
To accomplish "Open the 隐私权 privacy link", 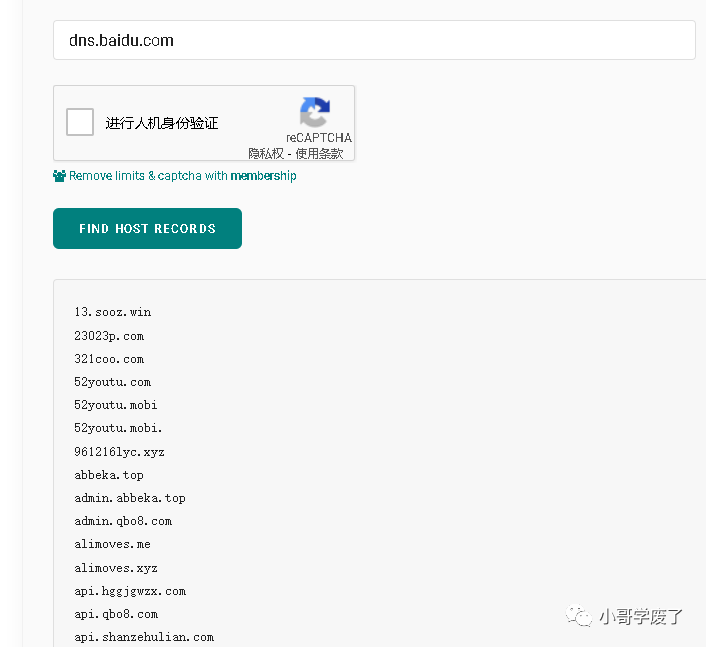I will point(266,154).
